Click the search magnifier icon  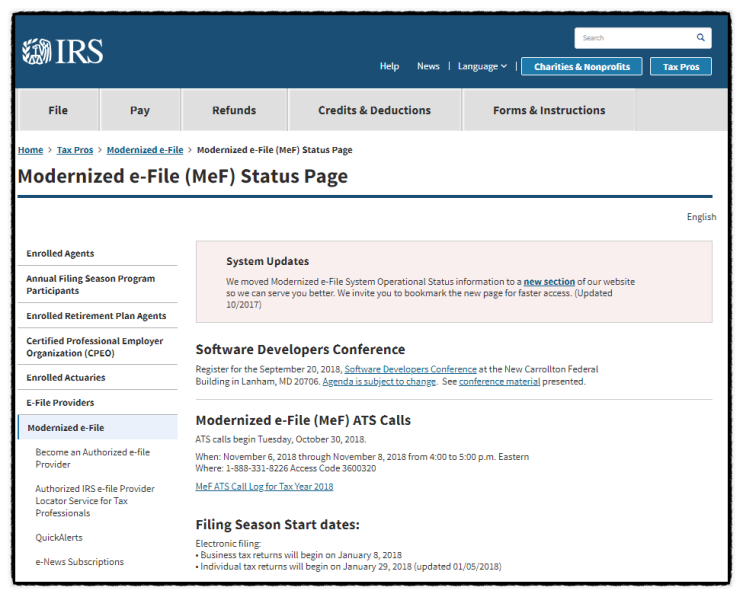click(700, 37)
